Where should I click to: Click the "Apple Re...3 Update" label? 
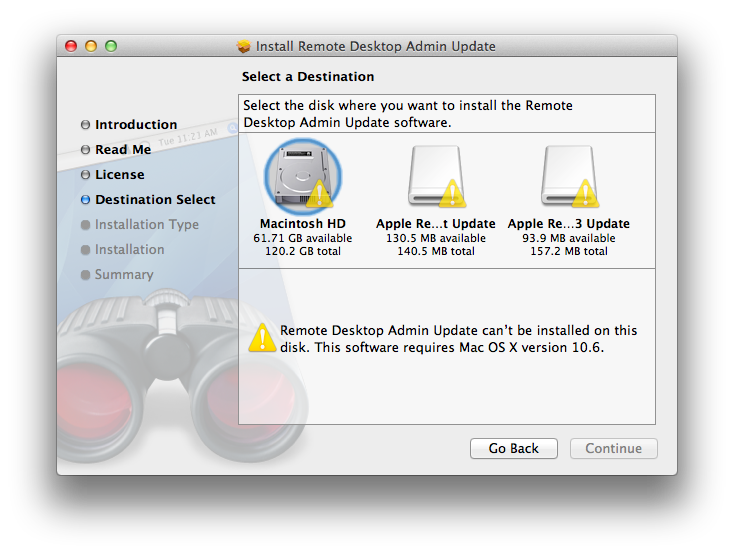(569, 224)
